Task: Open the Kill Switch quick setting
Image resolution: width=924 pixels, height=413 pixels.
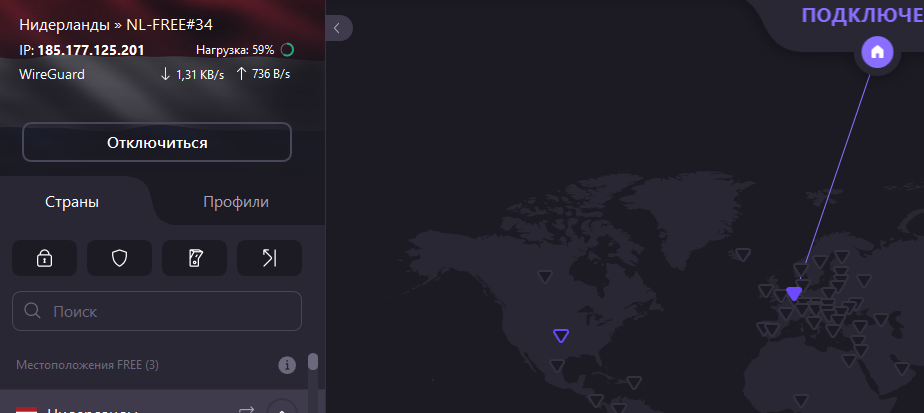Action: pos(194,258)
